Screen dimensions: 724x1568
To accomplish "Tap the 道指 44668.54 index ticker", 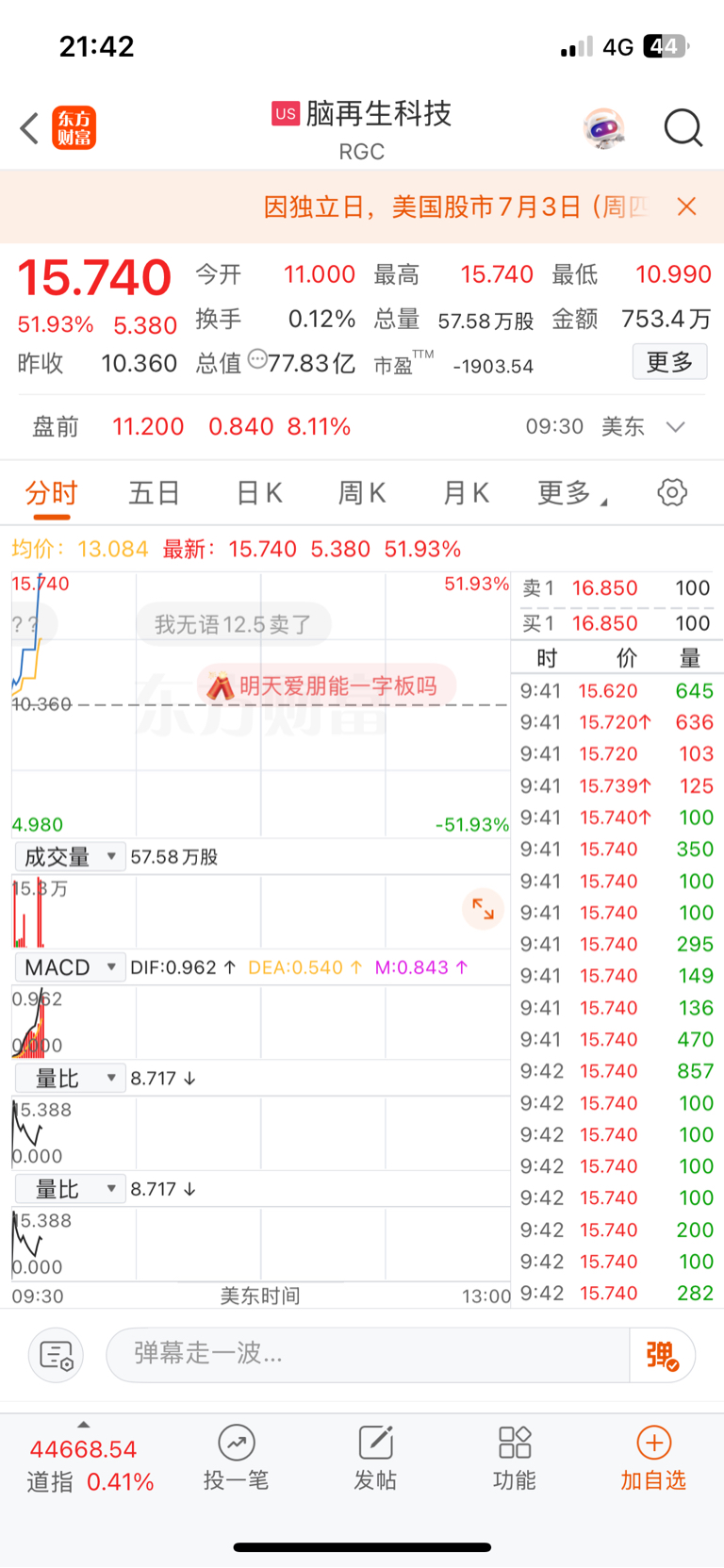I will coord(89,1465).
